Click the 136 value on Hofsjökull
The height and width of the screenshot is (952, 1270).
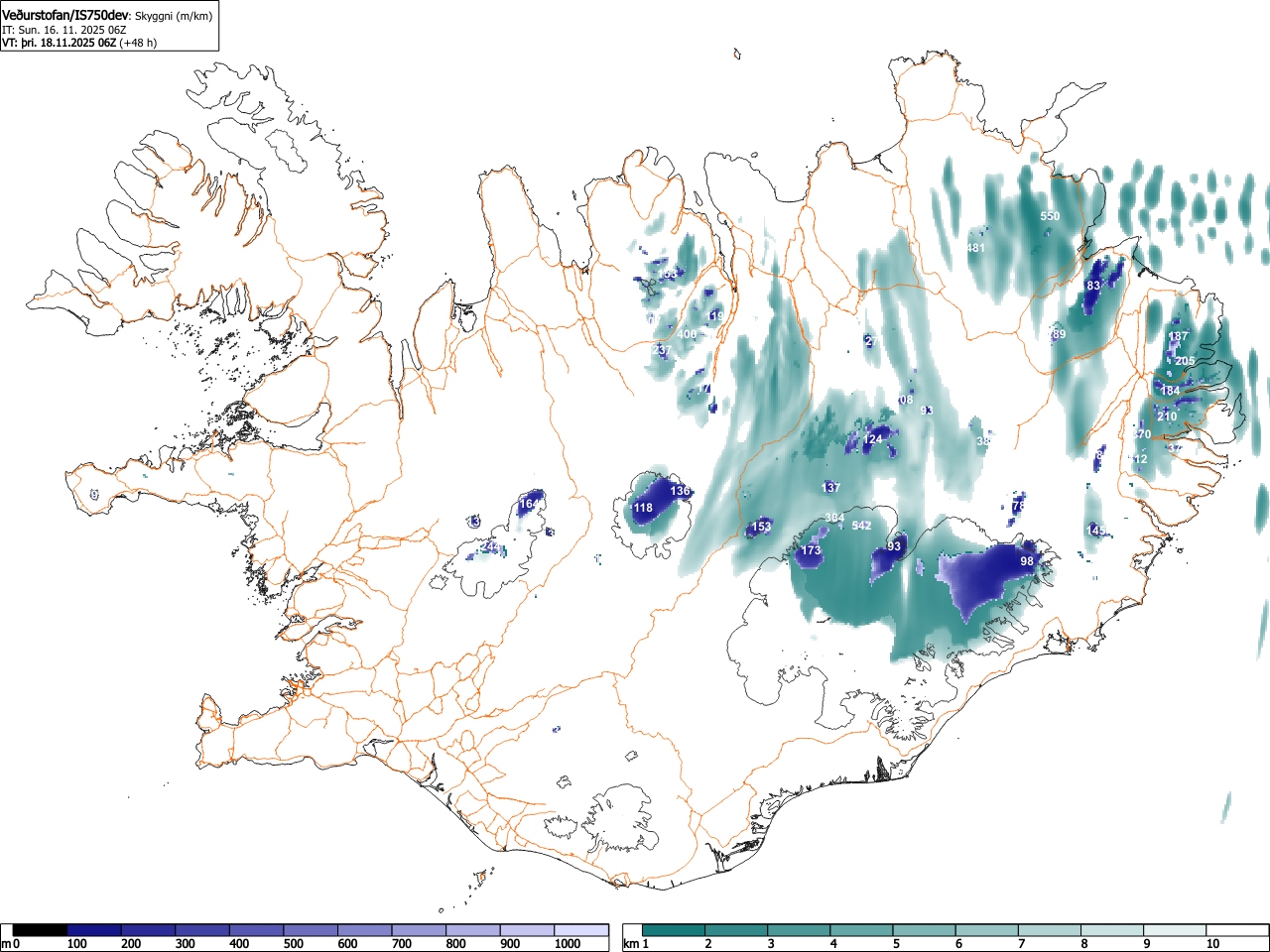(x=680, y=491)
